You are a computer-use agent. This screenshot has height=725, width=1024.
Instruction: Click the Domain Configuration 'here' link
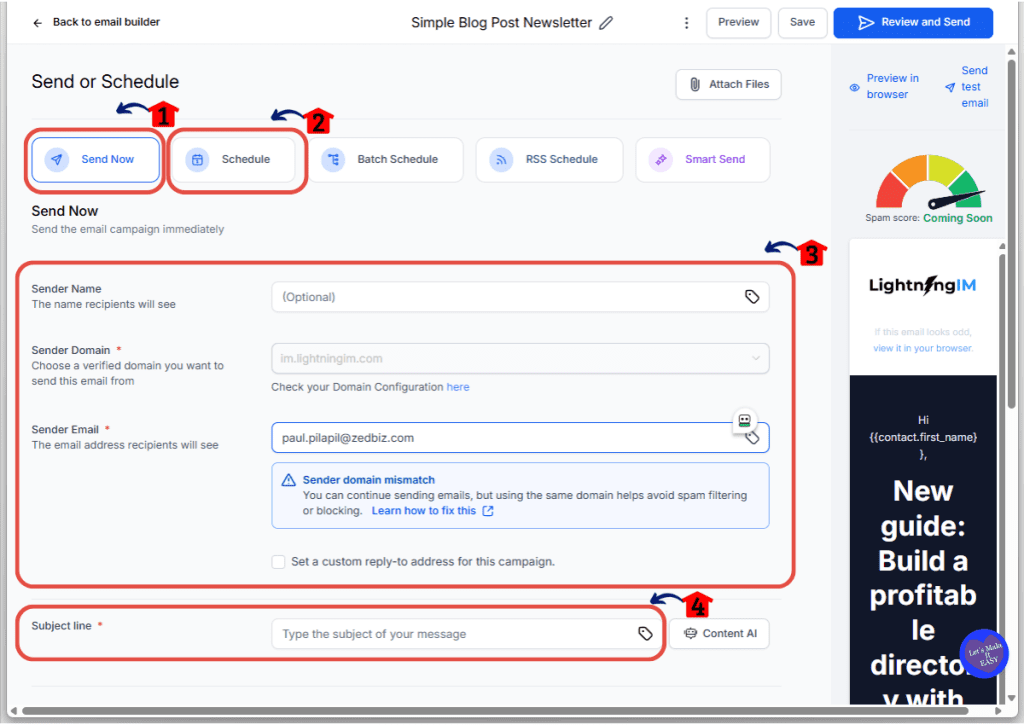(x=457, y=387)
